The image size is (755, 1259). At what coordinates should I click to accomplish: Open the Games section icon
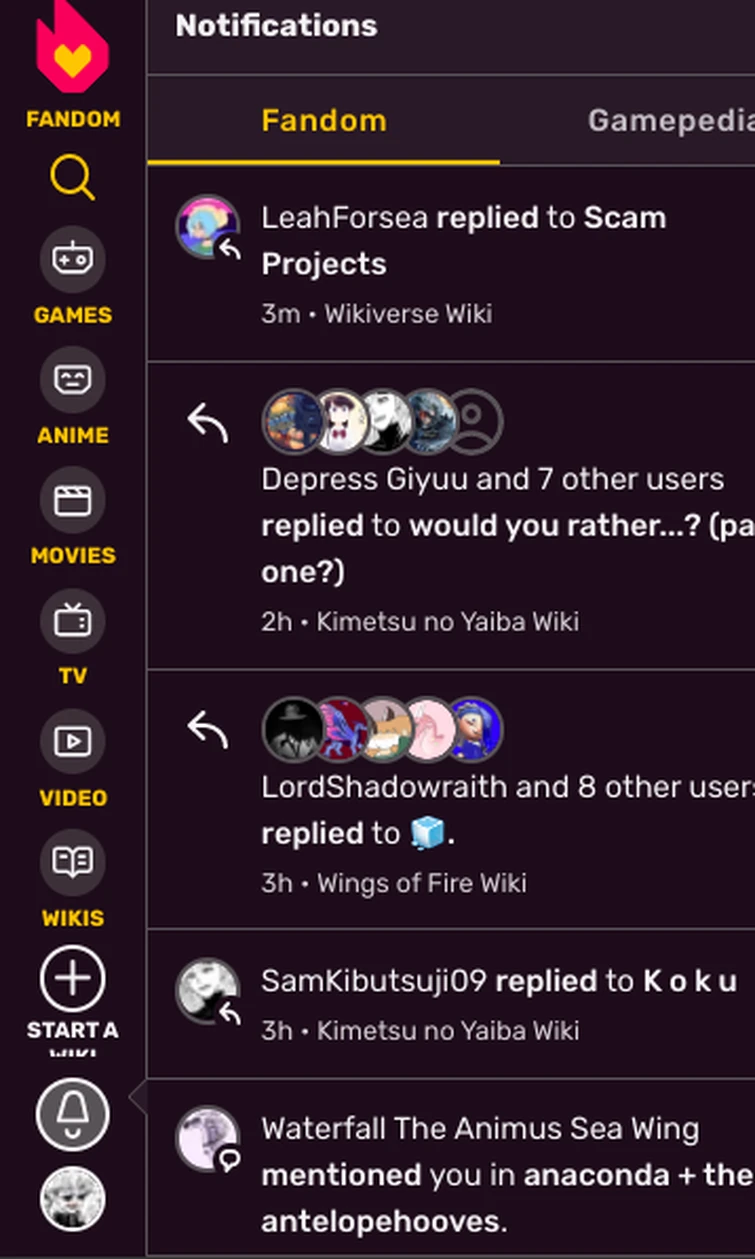[72, 259]
